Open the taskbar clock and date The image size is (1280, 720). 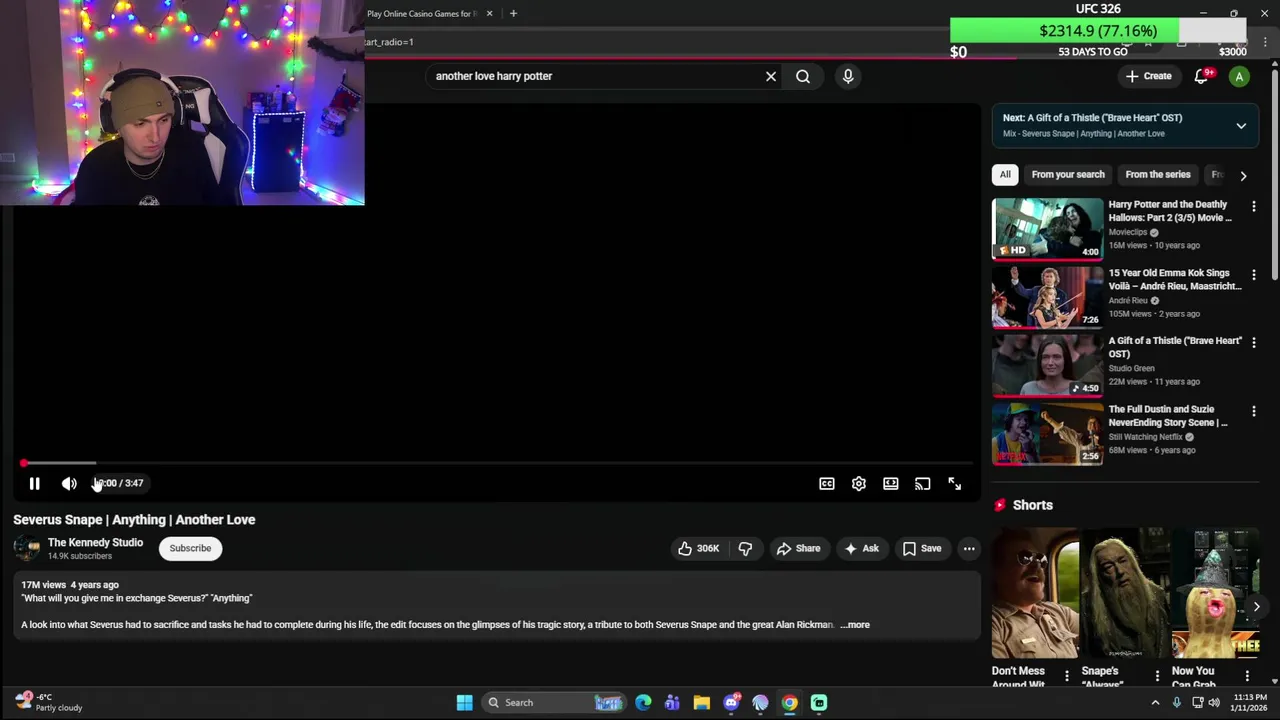(x=1250, y=703)
